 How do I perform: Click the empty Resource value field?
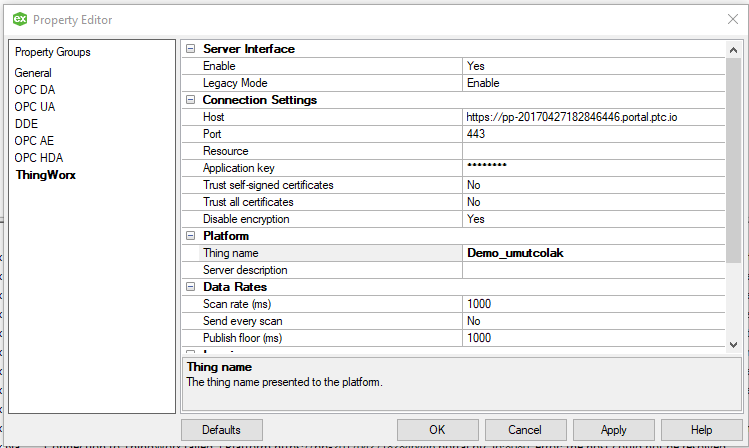click(x=594, y=151)
